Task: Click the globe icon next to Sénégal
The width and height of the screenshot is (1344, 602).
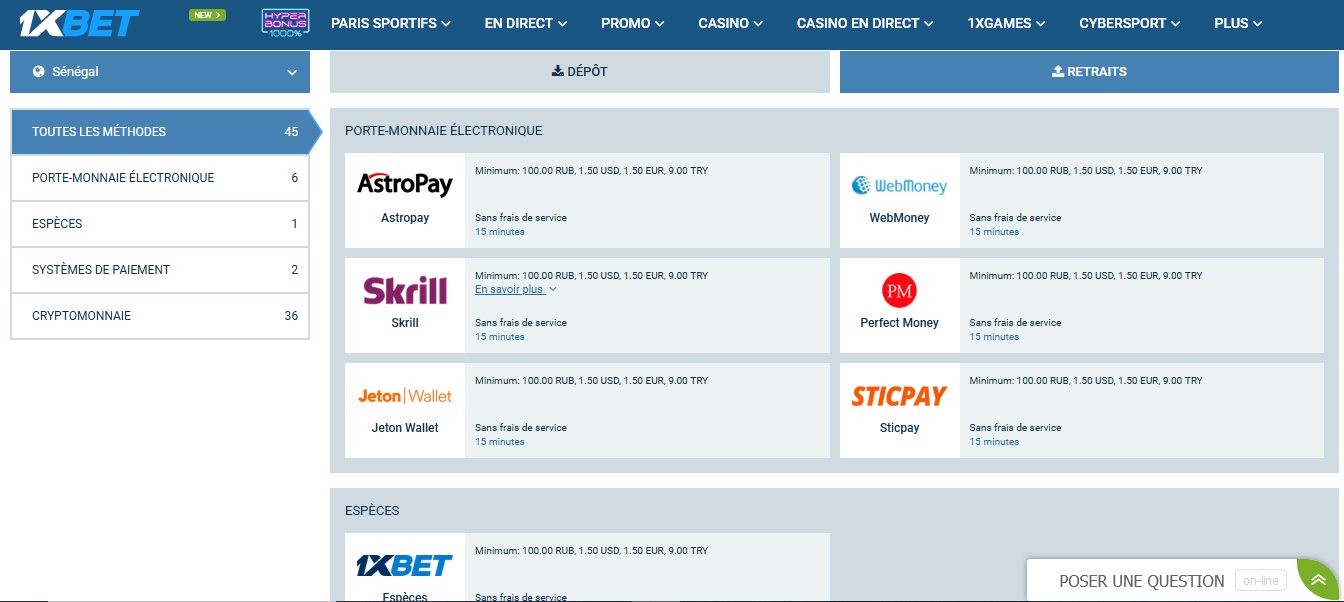Action: [39, 72]
